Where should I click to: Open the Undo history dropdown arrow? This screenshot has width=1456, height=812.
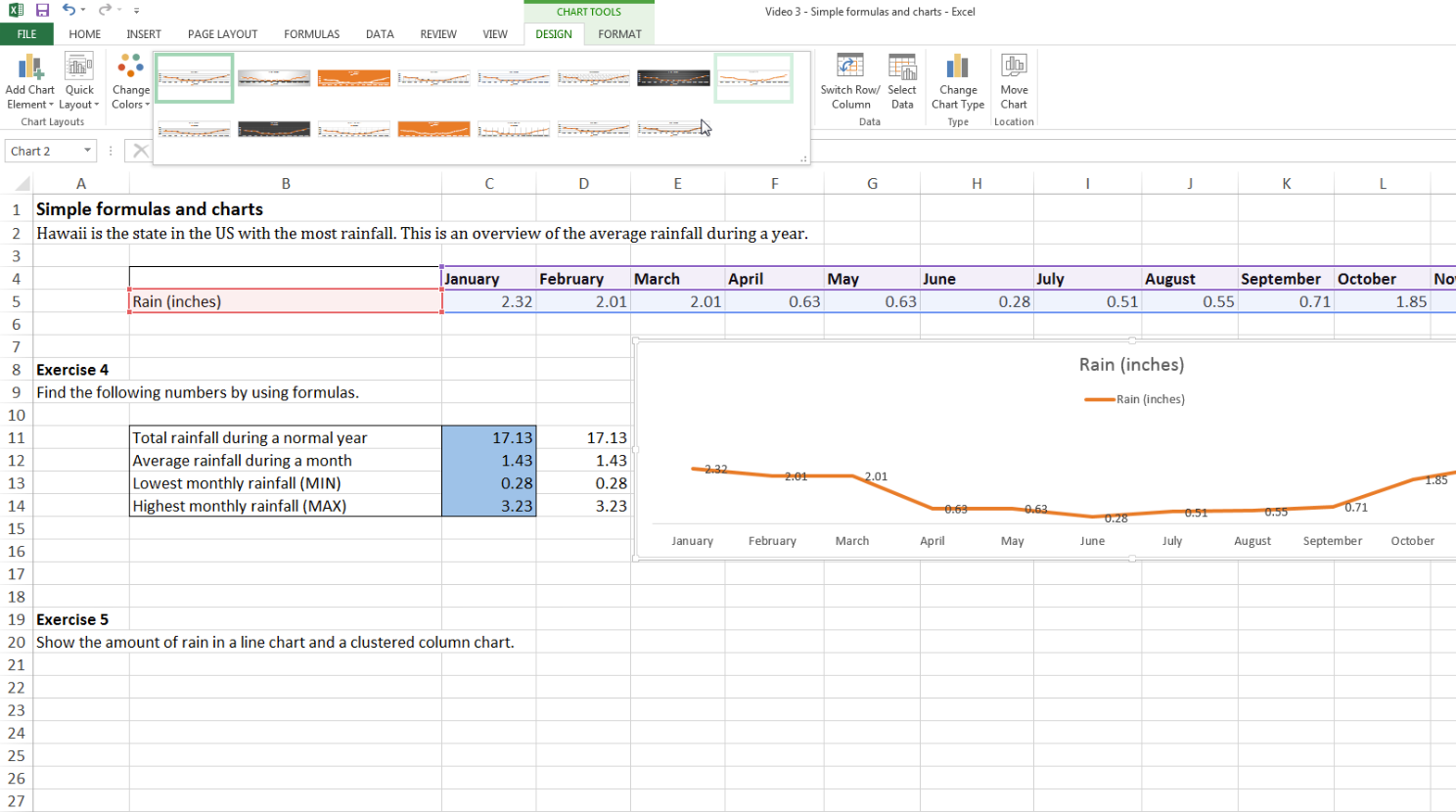pos(83,11)
